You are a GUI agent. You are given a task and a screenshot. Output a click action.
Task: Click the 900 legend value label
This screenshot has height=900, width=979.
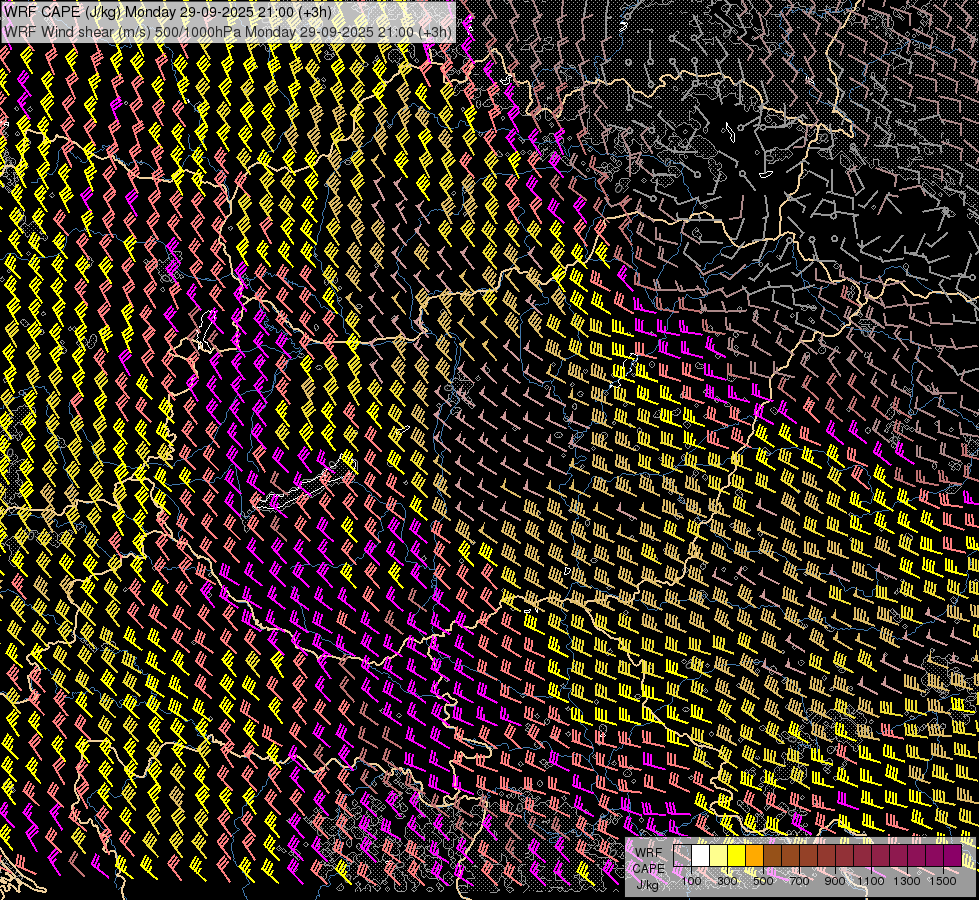click(x=835, y=881)
